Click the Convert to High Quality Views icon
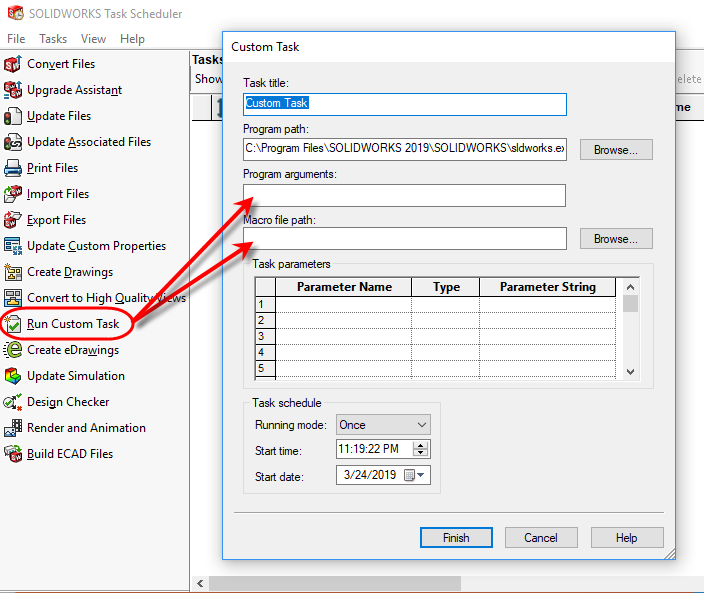Screen dimensions: 704x593 pyautogui.click(x=13, y=298)
